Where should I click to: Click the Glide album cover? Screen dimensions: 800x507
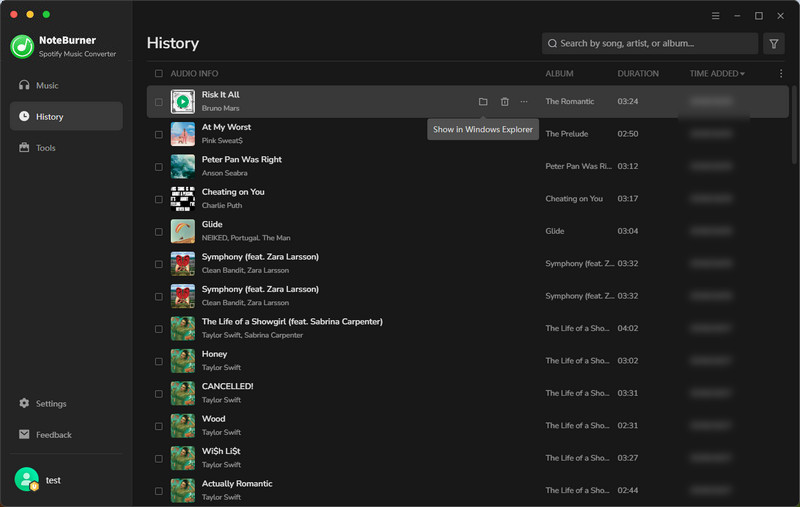183,231
